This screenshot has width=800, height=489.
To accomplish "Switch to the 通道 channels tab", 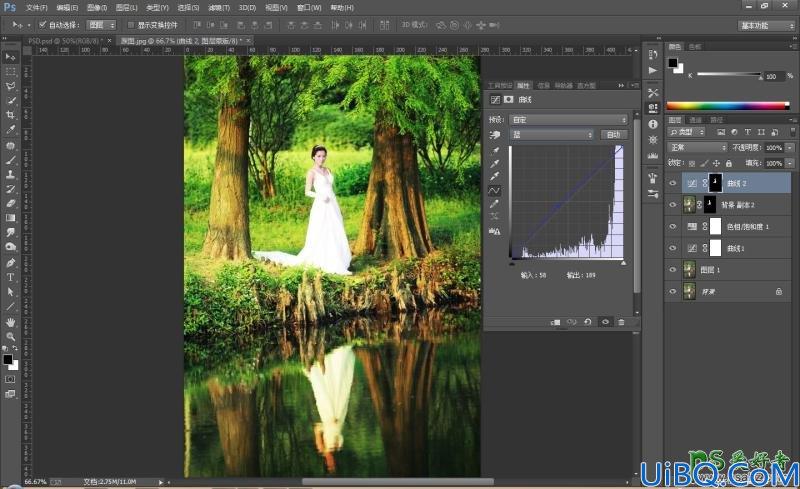I will coord(695,120).
